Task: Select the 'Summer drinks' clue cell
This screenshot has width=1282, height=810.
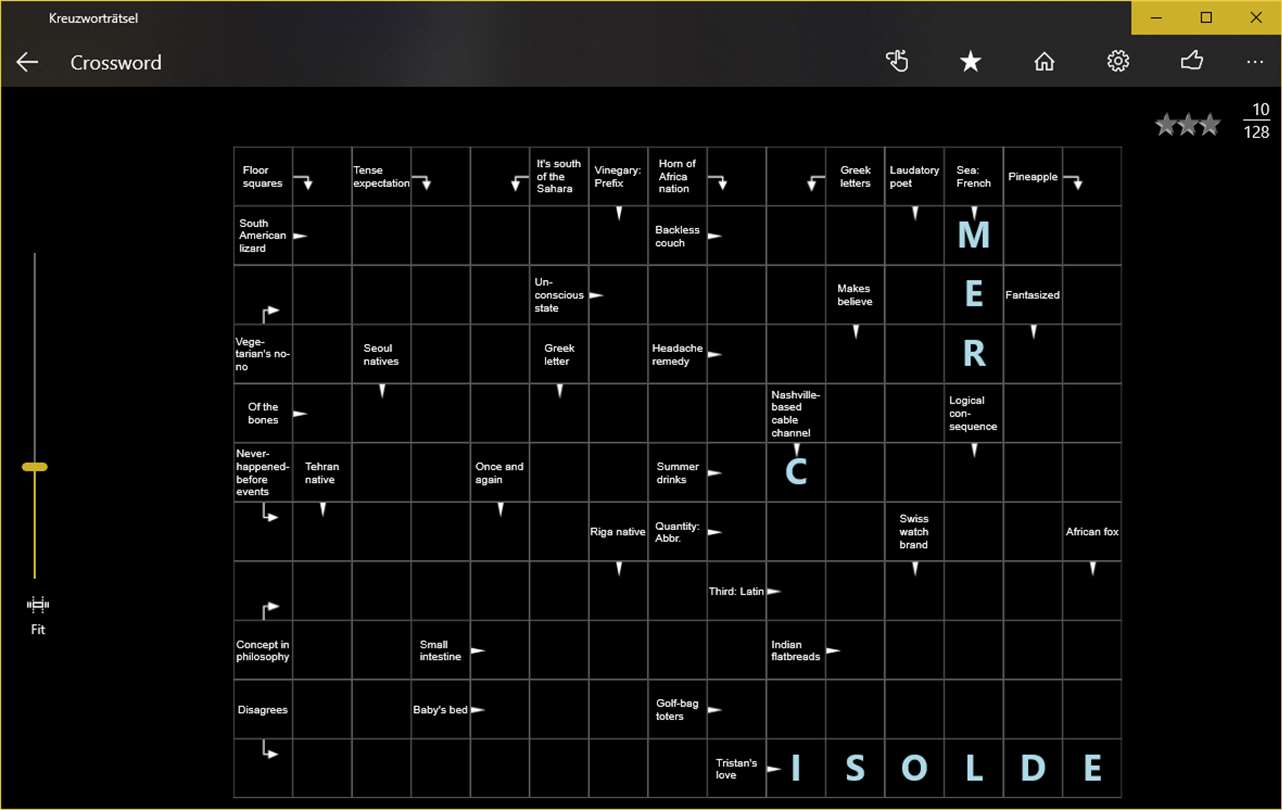Action: [677, 472]
